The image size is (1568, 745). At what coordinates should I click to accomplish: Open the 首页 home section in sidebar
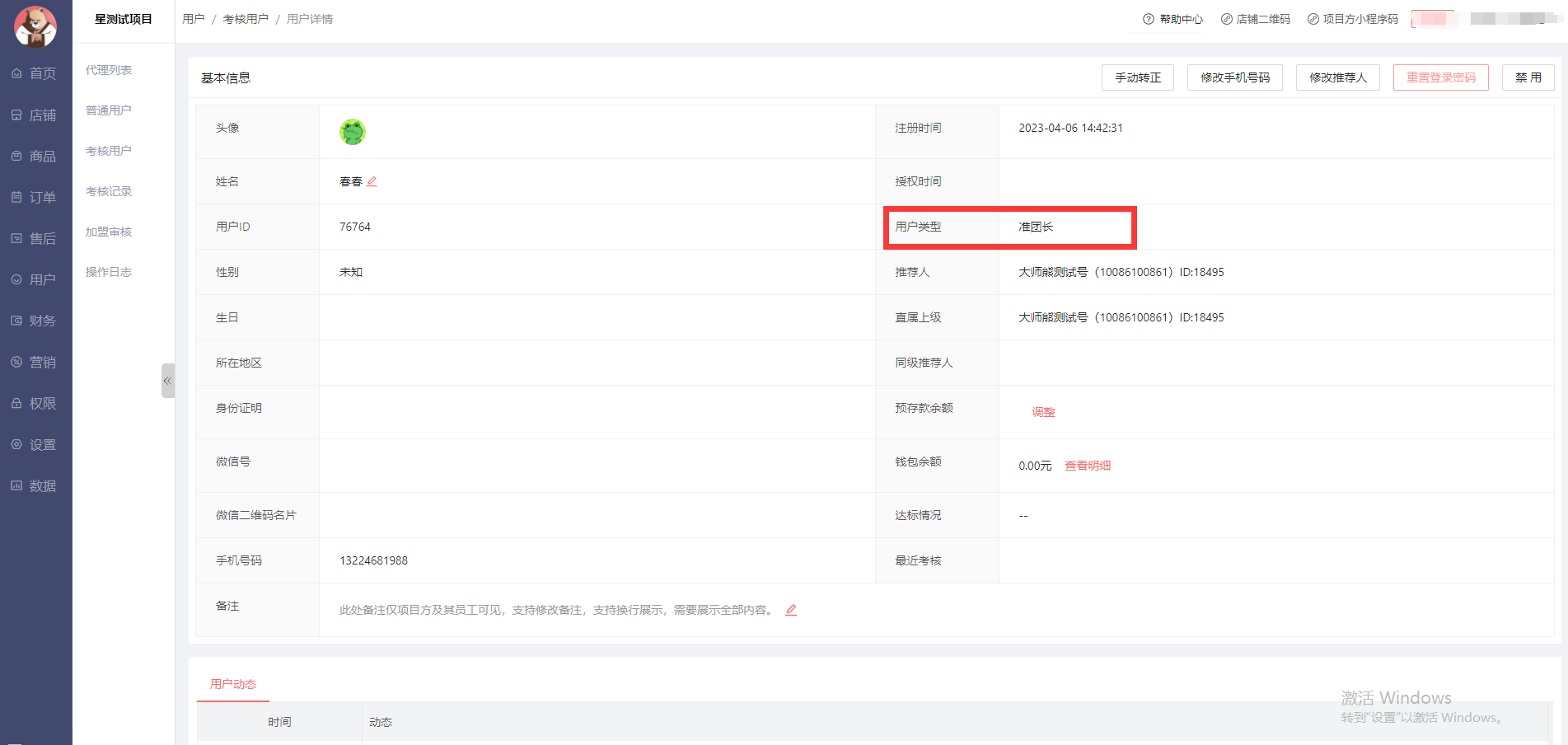pos(35,73)
